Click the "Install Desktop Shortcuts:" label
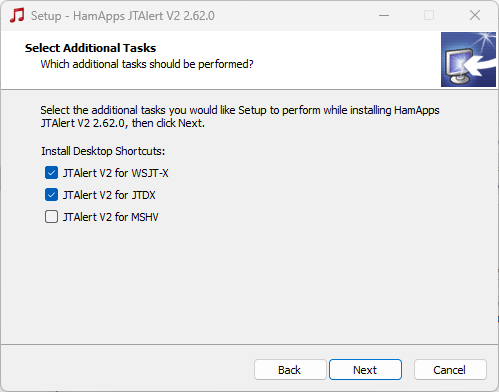 coord(103,151)
